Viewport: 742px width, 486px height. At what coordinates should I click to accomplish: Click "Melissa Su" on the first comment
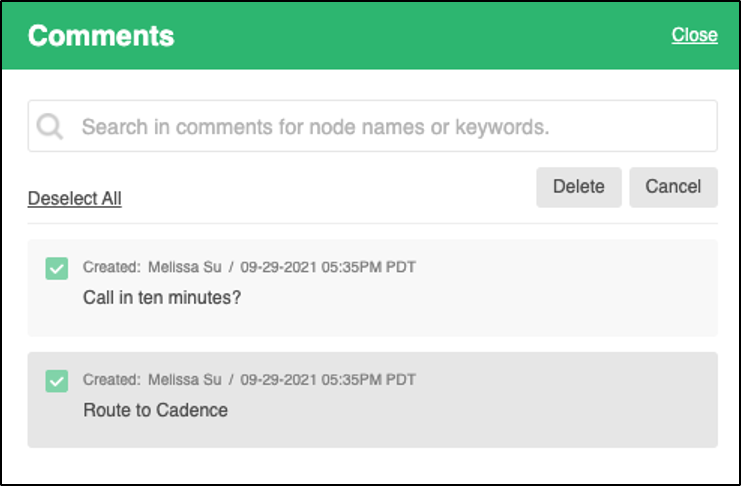185,267
